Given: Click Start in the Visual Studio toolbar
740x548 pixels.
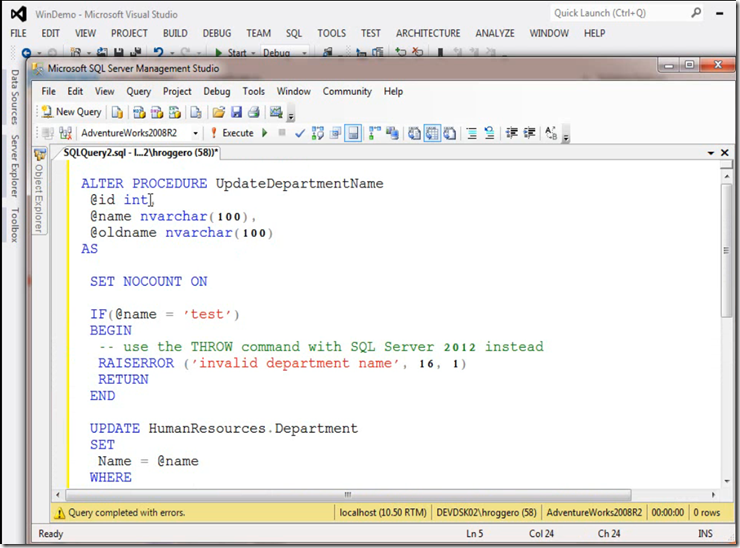Looking at the screenshot, I should point(231,53).
